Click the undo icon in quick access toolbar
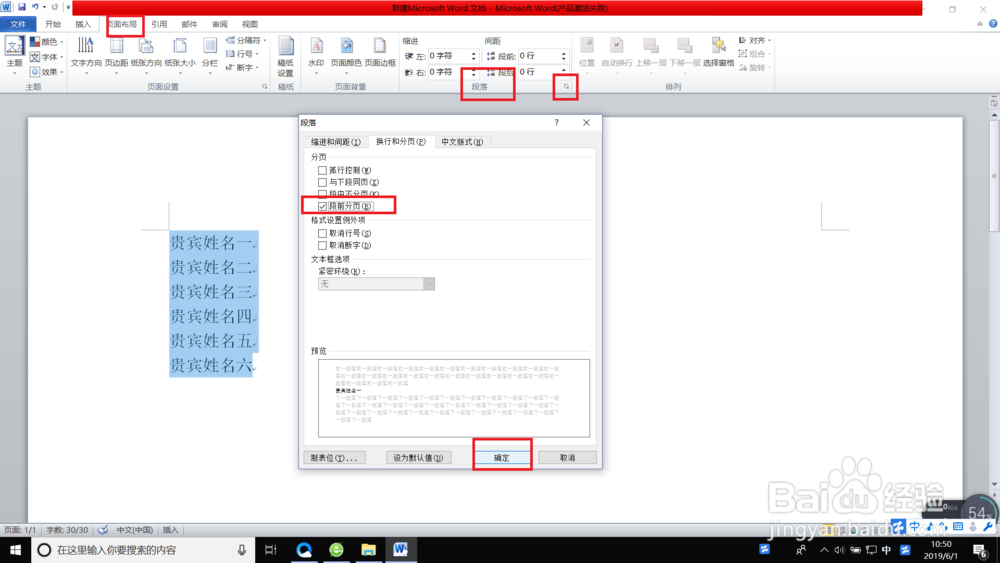 [35, 7]
